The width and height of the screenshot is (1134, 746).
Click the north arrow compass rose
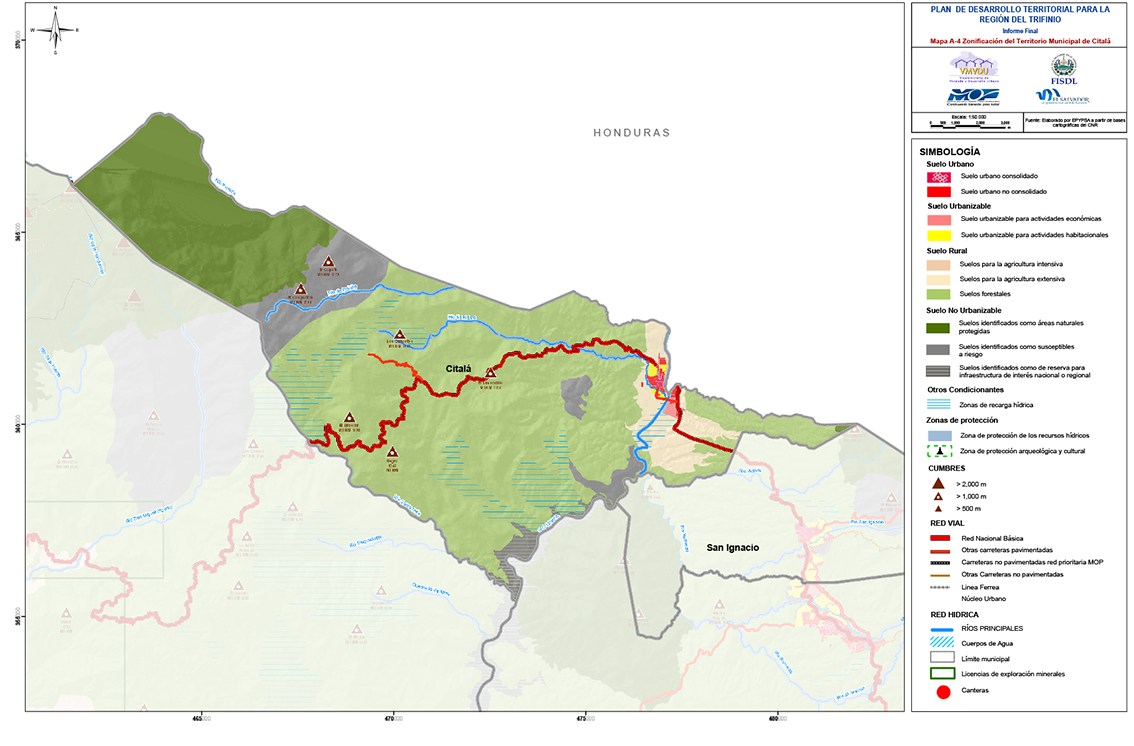pyautogui.click(x=55, y=30)
